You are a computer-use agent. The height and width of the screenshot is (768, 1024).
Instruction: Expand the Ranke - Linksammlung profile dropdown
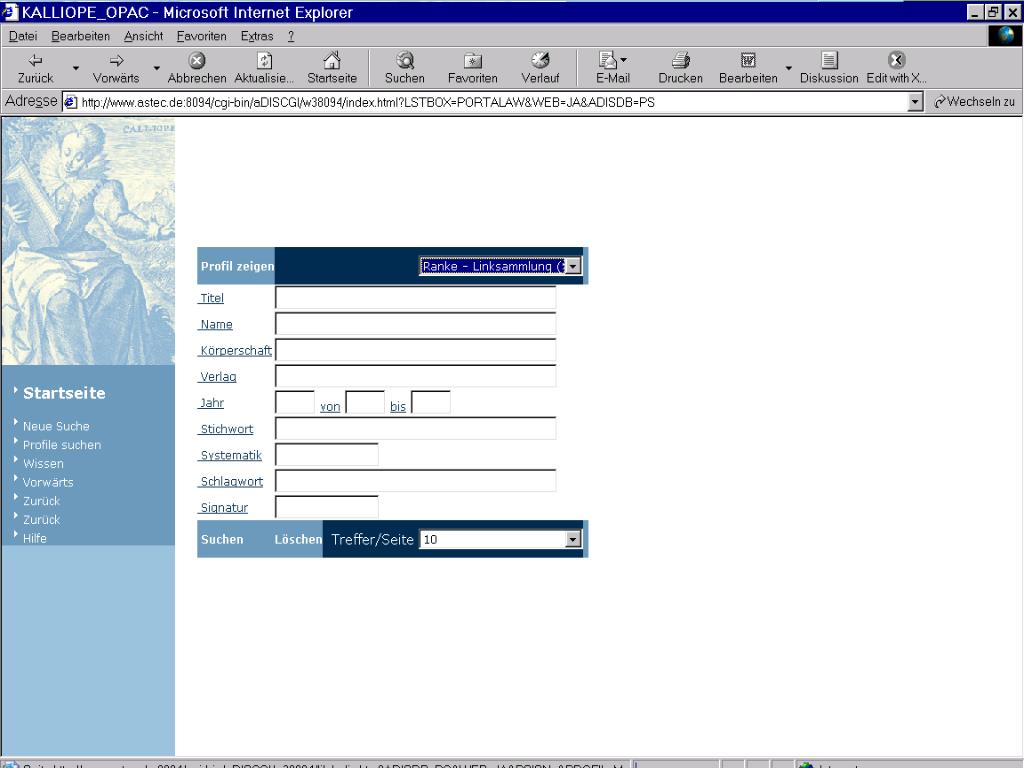tap(573, 266)
